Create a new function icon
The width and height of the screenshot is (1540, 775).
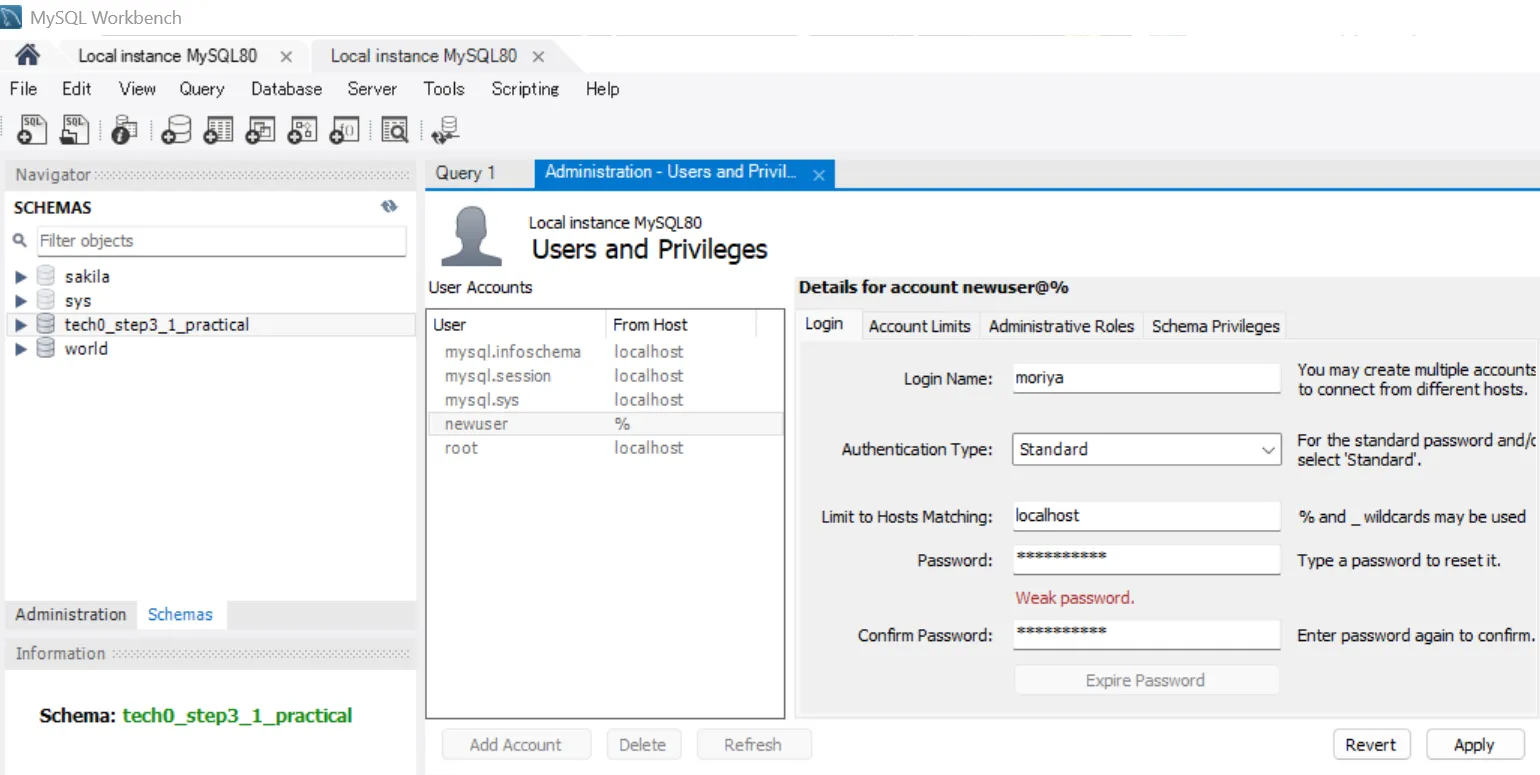click(345, 129)
